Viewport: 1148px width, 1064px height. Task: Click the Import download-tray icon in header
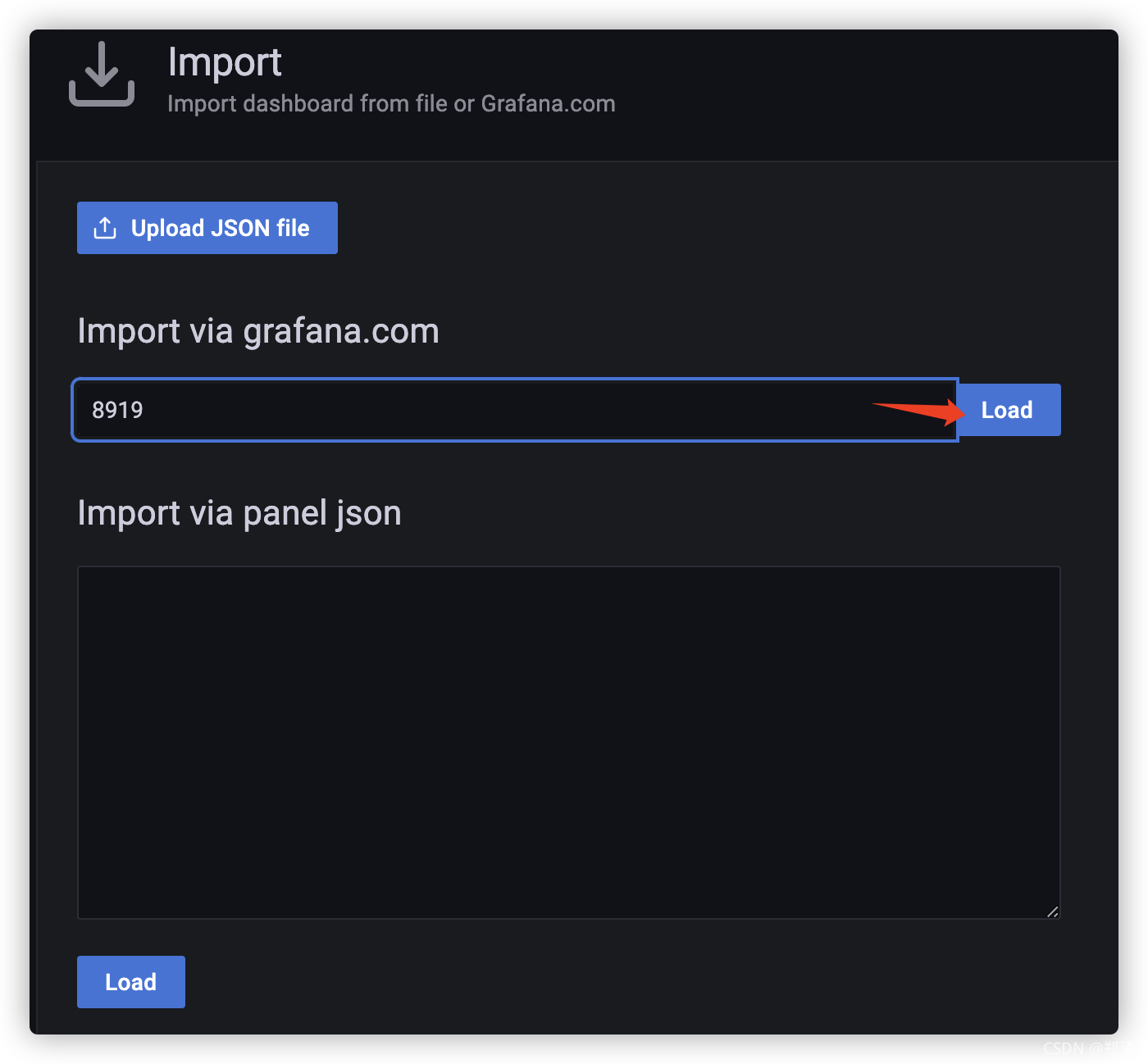click(x=102, y=74)
